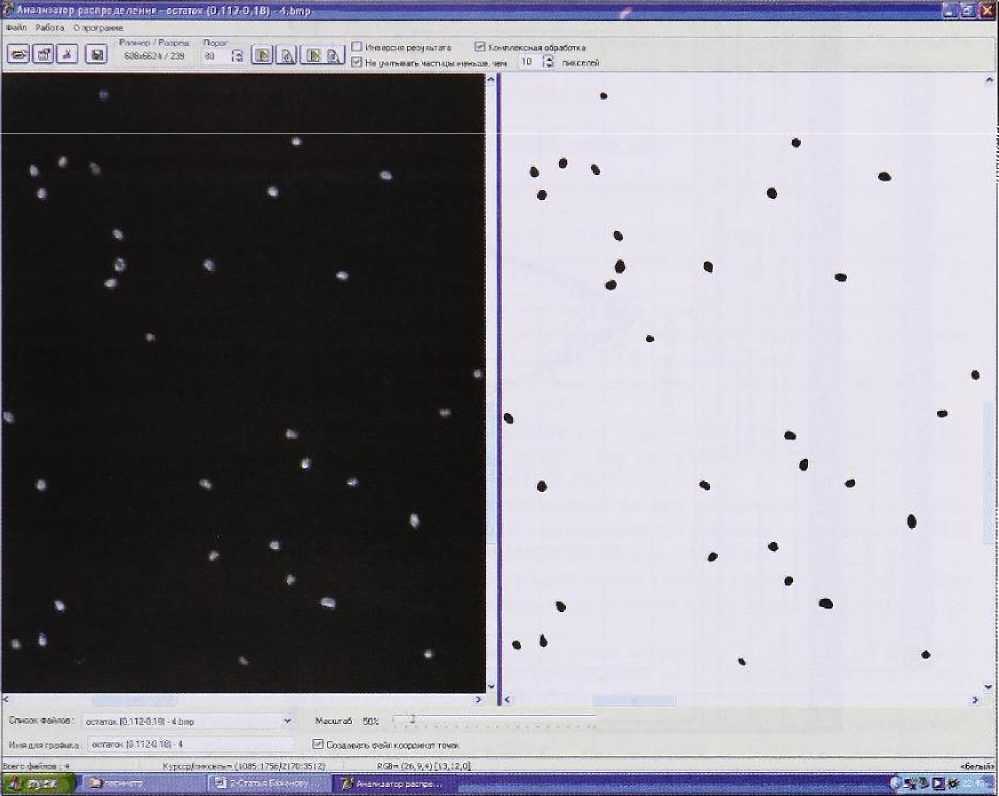Open the Работа menu
The image size is (999, 796).
pyautogui.click(x=50, y=28)
